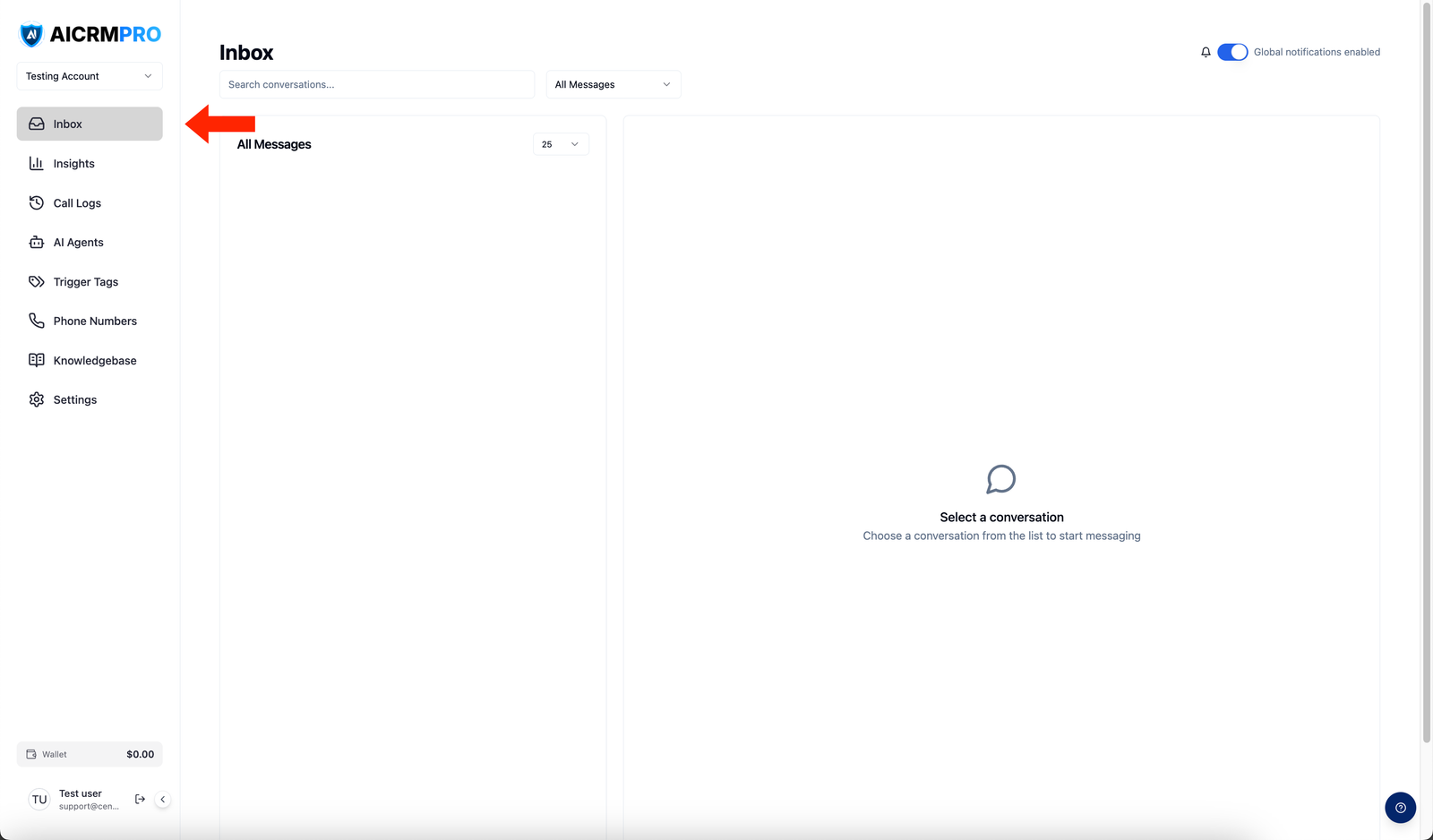Open the All Messages filter dropdown
This screenshot has width=1433, height=840.
(x=614, y=84)
